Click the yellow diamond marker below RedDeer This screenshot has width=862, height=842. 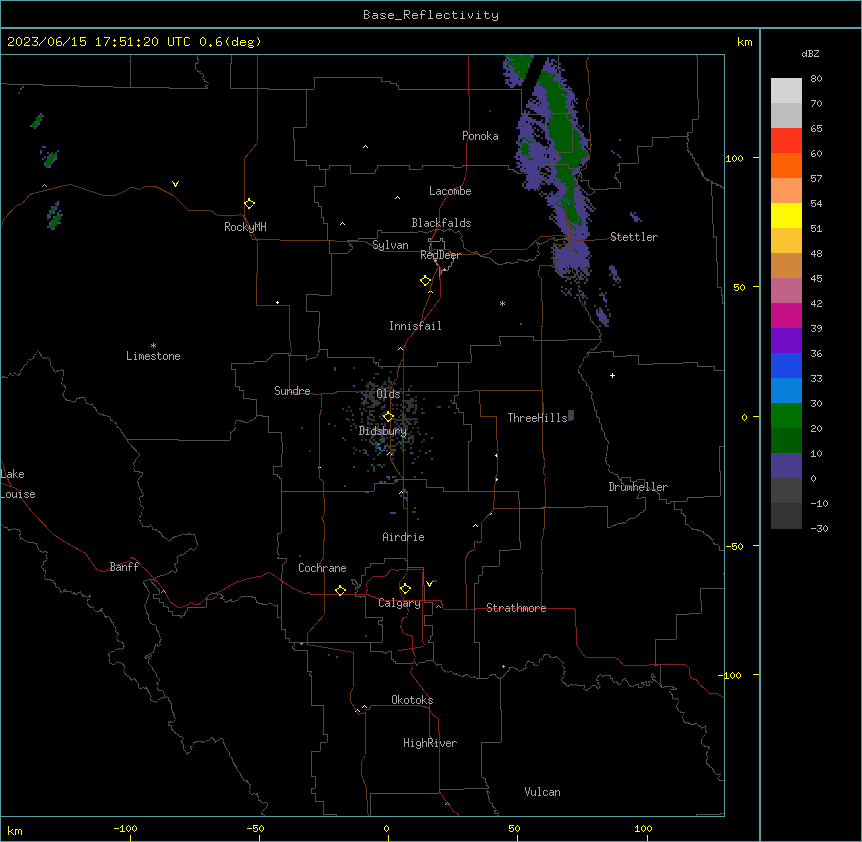(426, 281)
